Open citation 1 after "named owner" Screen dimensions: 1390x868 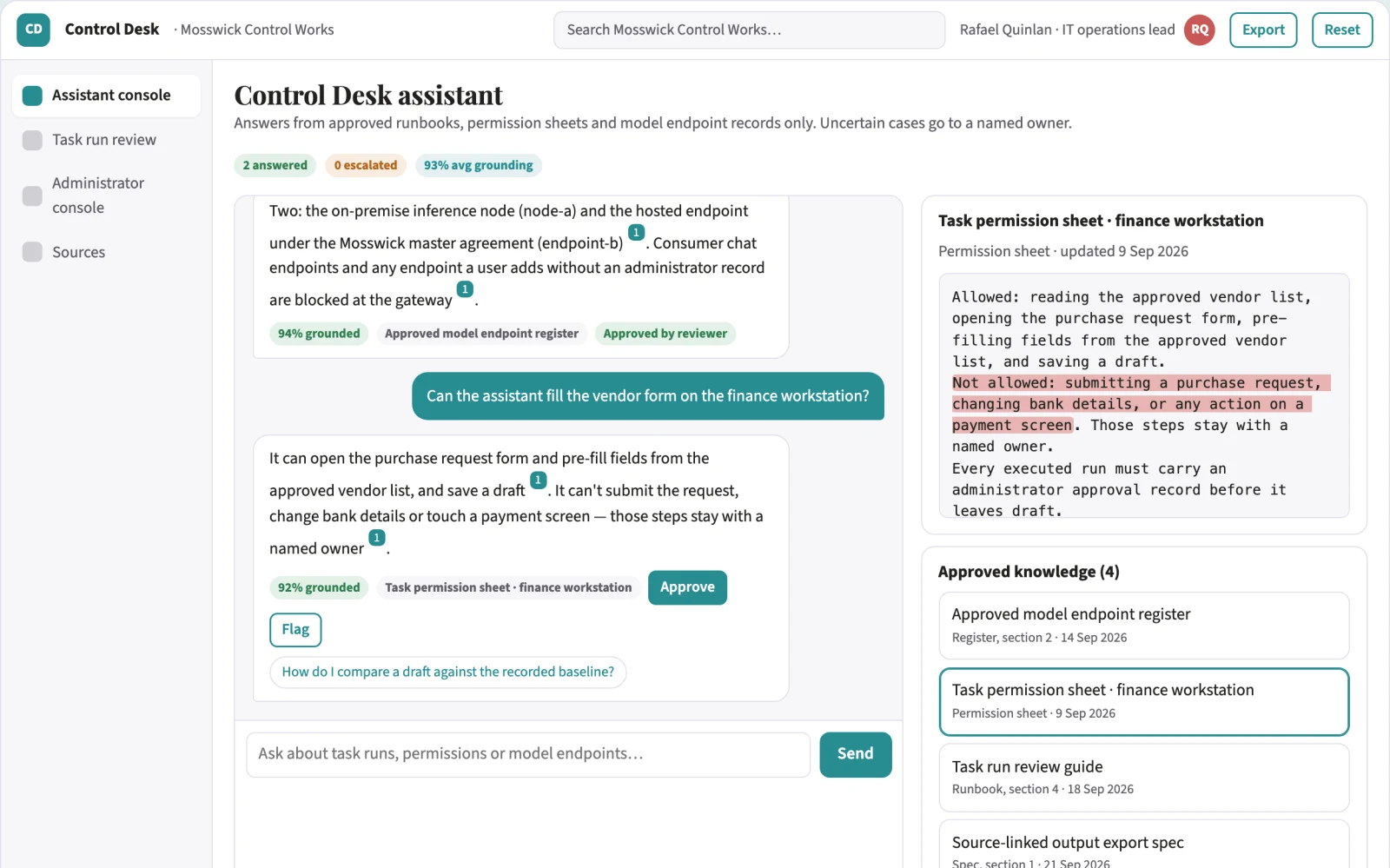point(377,538)
